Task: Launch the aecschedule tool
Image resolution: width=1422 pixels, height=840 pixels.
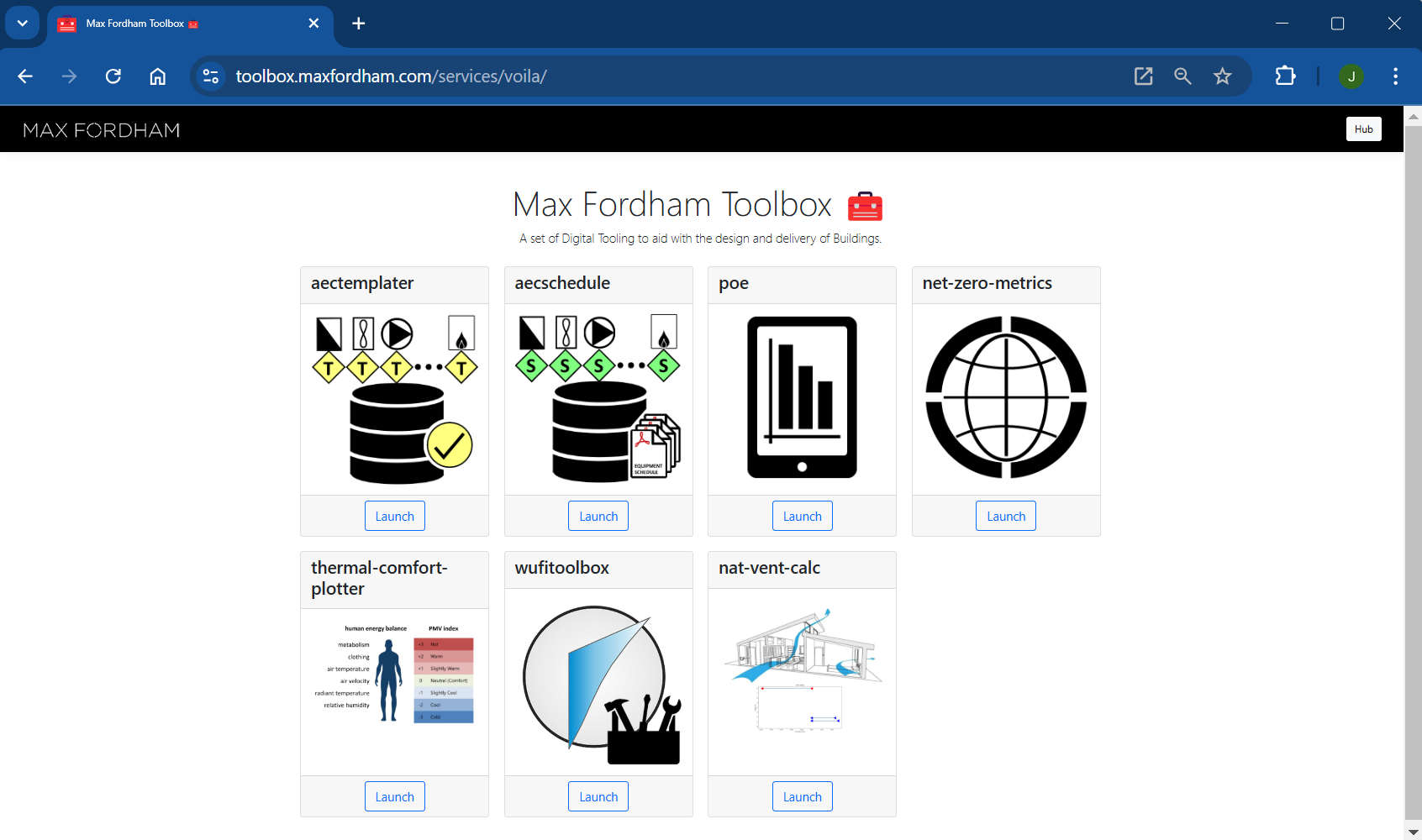Action: 598,516
